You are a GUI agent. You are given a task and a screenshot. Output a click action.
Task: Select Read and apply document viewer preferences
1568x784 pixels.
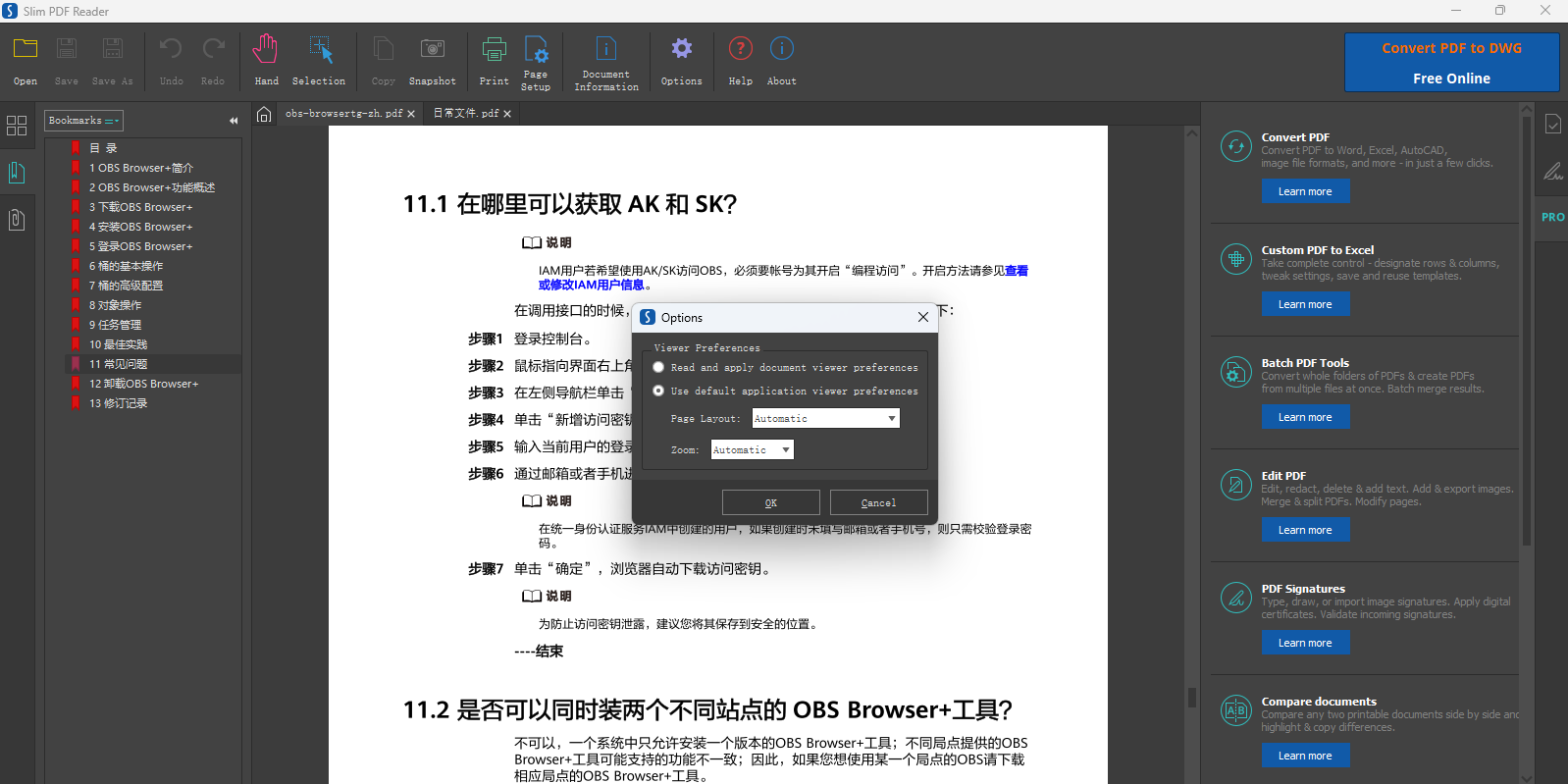coord(658,367)
